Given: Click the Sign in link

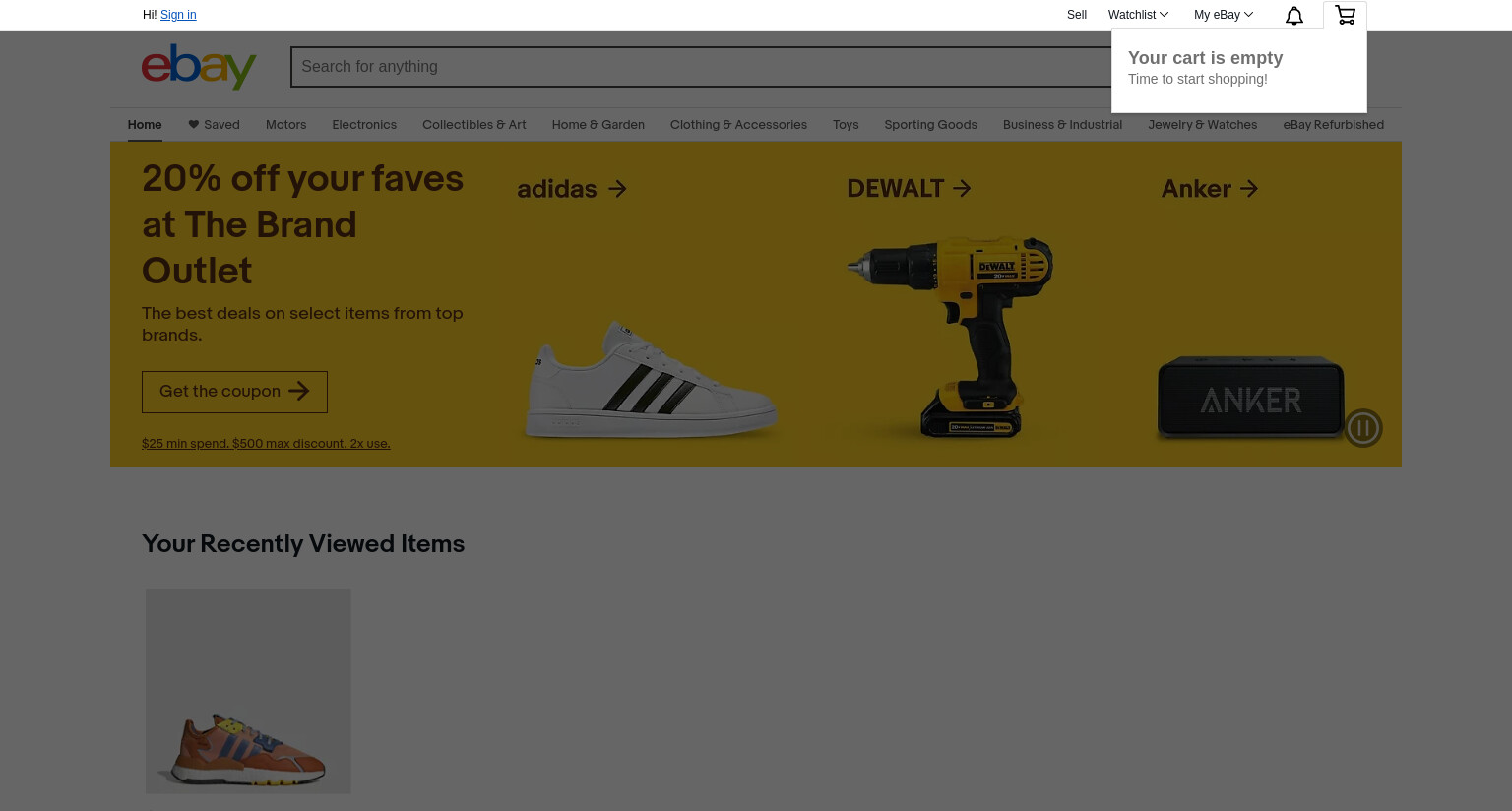Looking at the screenshot, I should coord(178,15).
